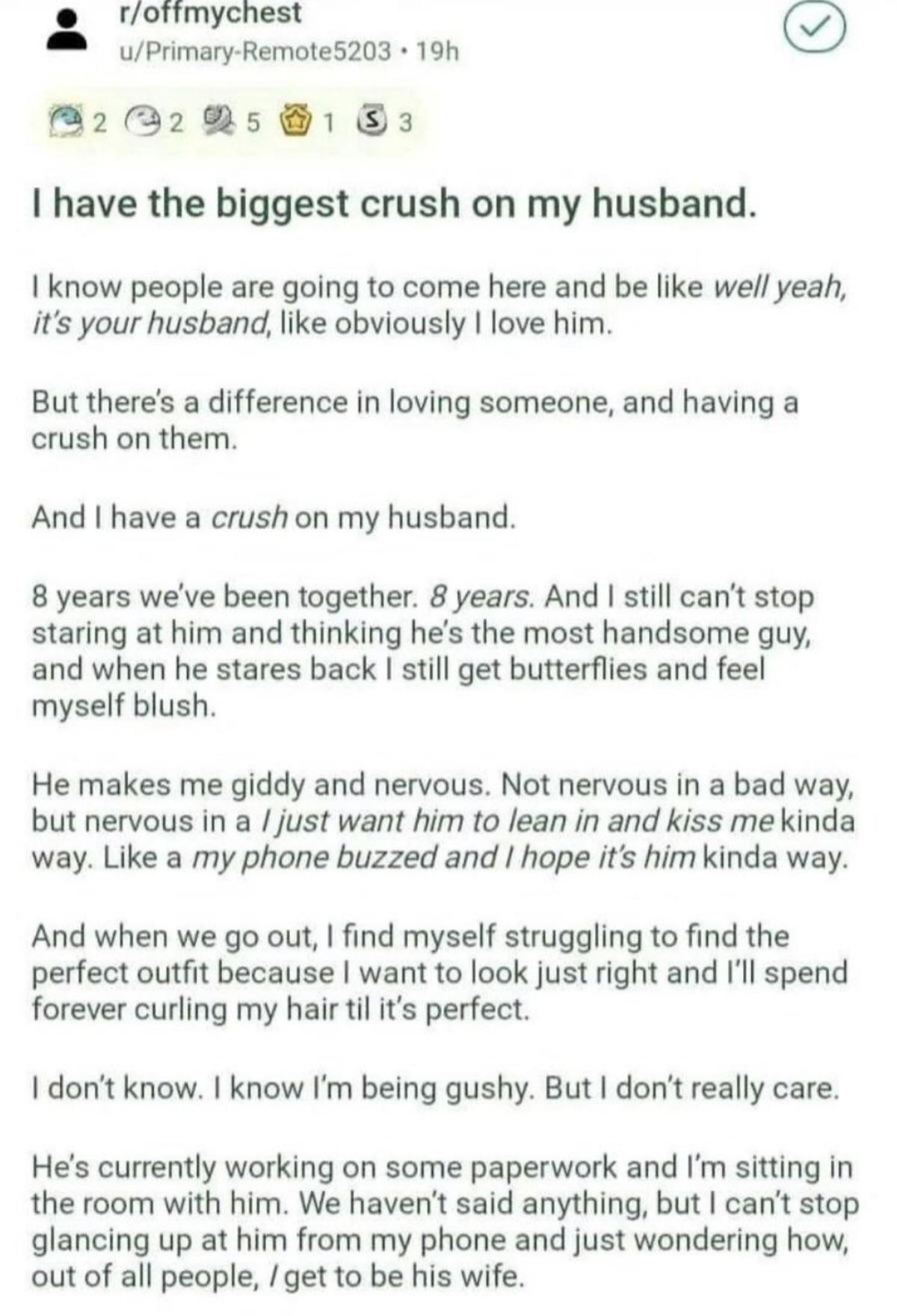Click paragraph starting '8 years we've been together'
Image resolution: width=897 pixels, height=1316 pixels.
[423, 650]
